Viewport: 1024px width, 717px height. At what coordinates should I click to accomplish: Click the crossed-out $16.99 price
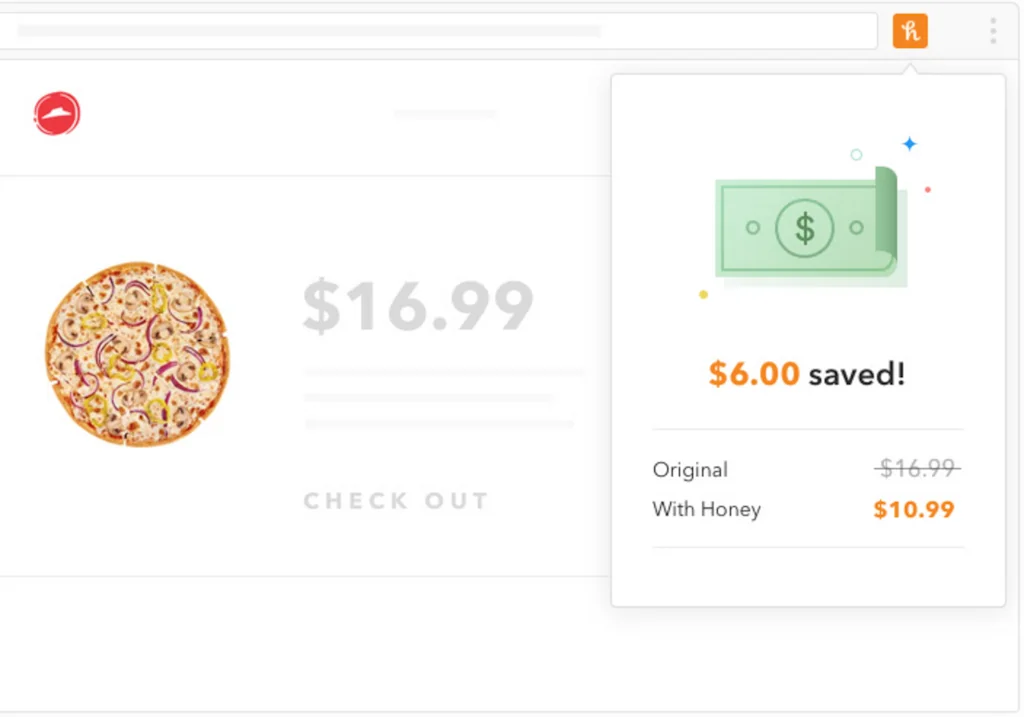coord(917,467)
